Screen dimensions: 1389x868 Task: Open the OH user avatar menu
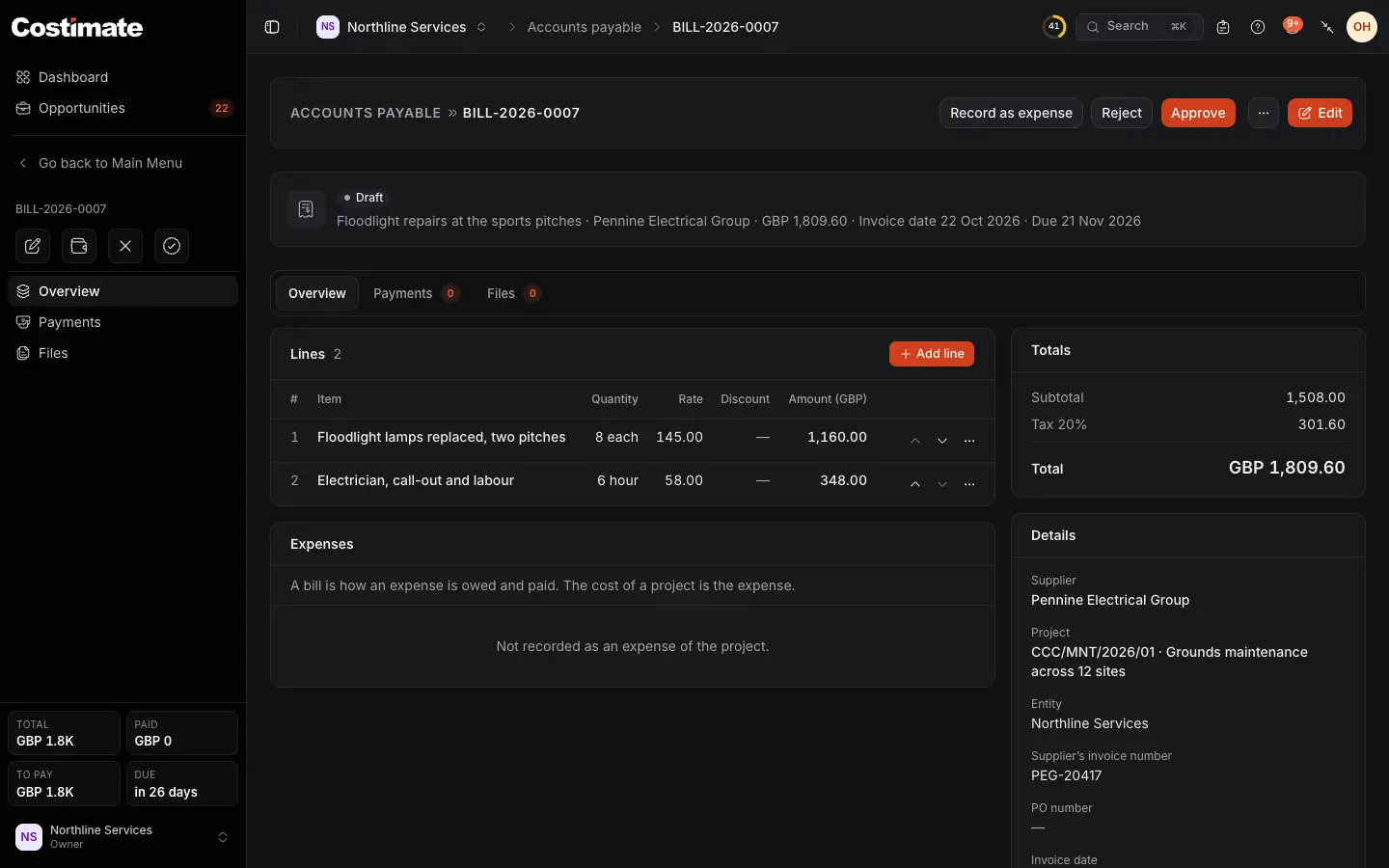(x=1362, y=27)
